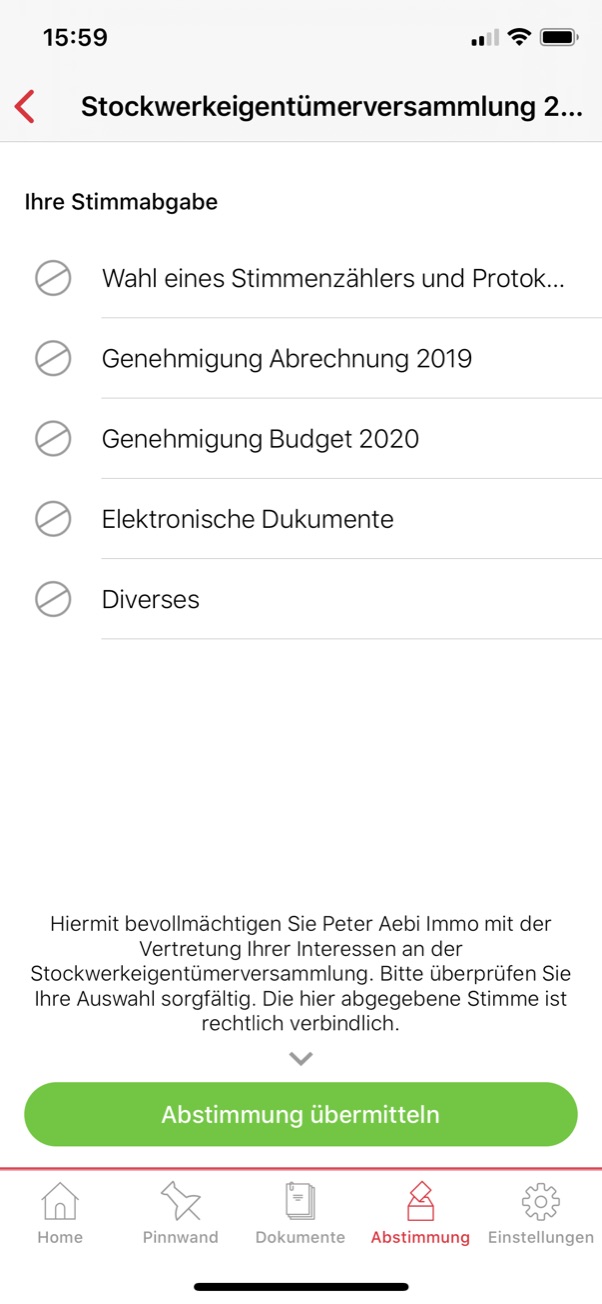The height and width of the screenshot is (1304, 602).
Task: Switch to the Pinnwand tab label
Action: point(180,1238)
